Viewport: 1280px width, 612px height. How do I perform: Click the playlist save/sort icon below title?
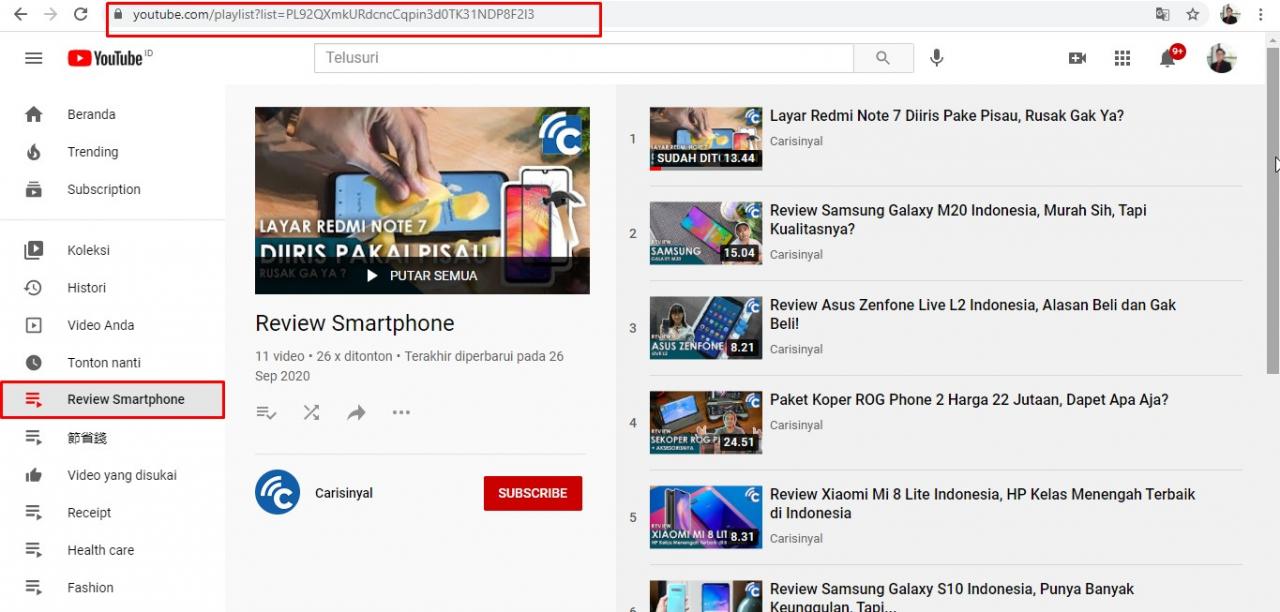[x=266, y=412]
